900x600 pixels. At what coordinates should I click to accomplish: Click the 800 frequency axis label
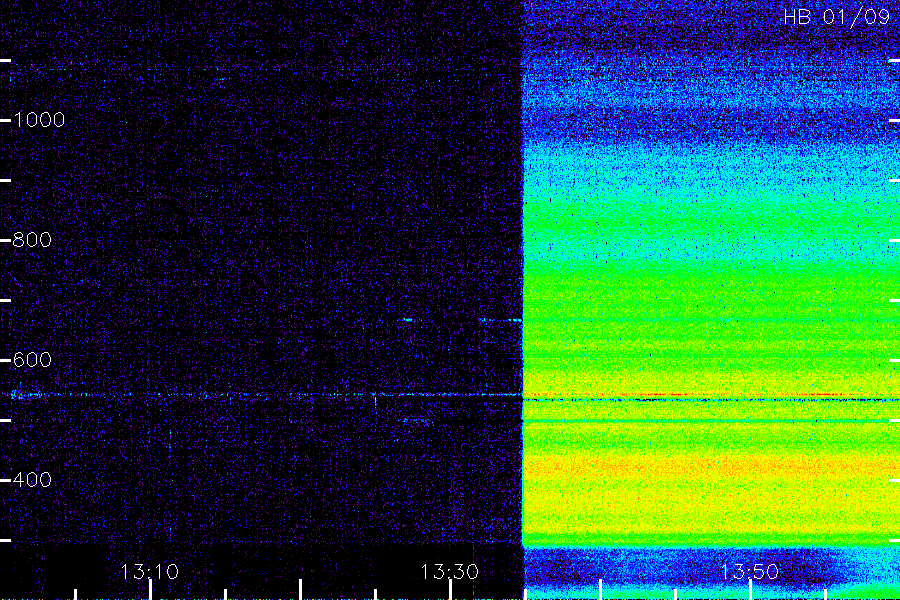pos(32,240)
